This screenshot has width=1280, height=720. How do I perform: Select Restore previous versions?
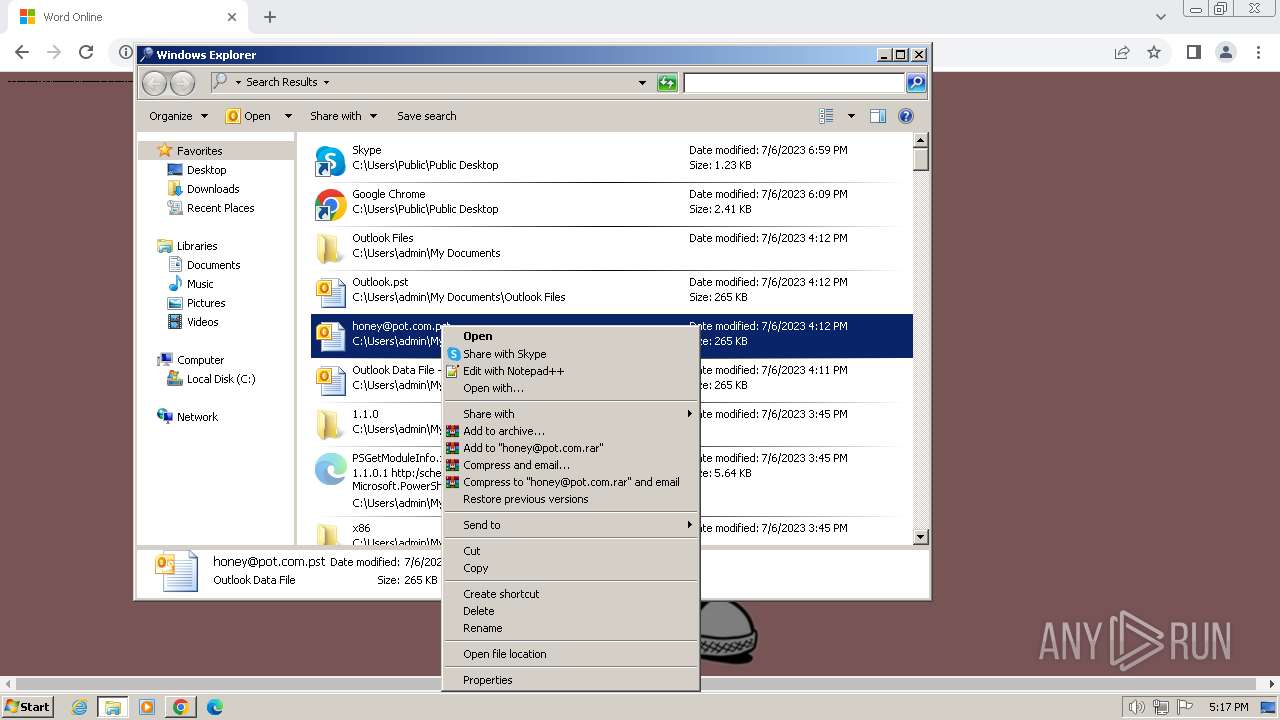(571, 499)
